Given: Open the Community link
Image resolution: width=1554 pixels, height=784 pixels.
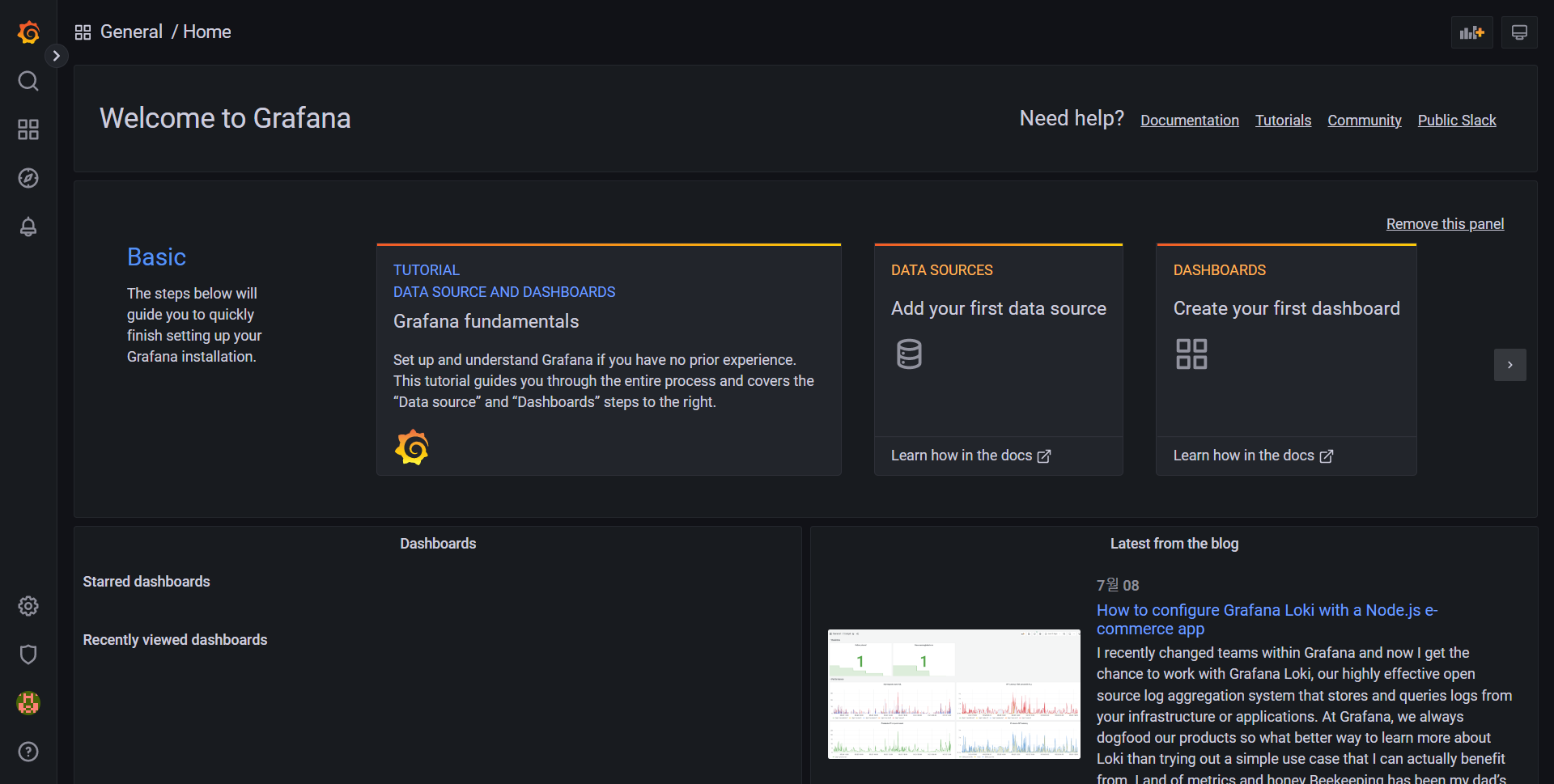Looking at the screenshot, I should pyautogui.click(x=1364, y=121).
